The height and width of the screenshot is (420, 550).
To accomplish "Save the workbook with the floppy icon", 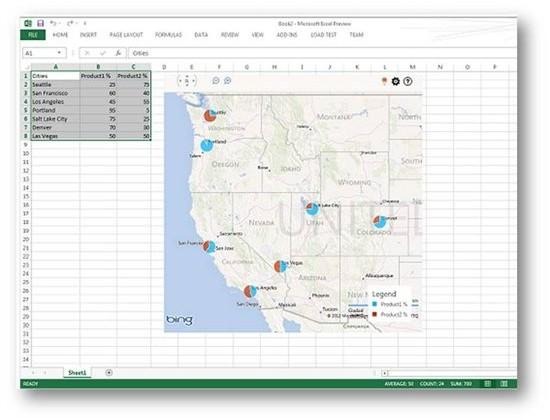I will (x=40, y=24).
